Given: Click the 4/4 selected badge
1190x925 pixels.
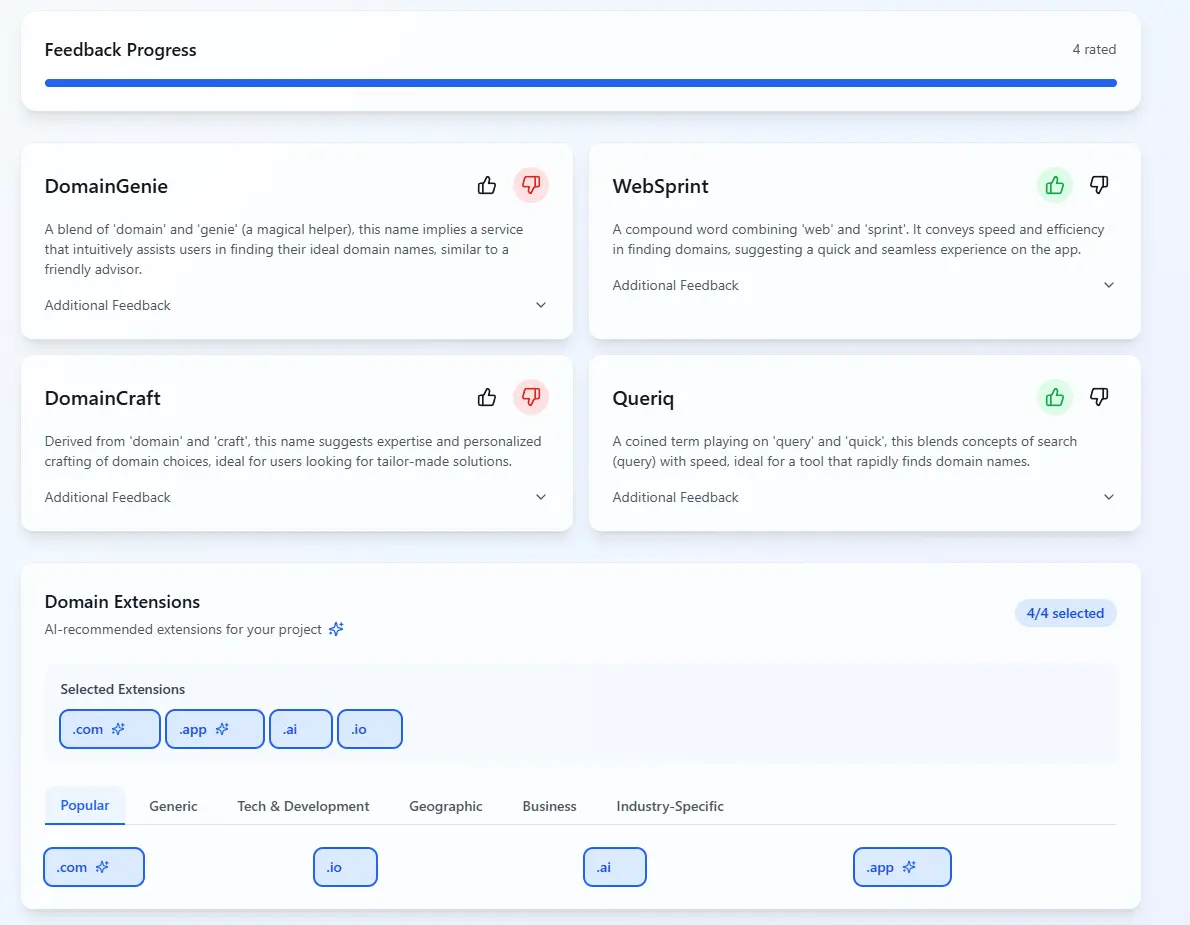Looking at the screenshot, I should 1066,612.
